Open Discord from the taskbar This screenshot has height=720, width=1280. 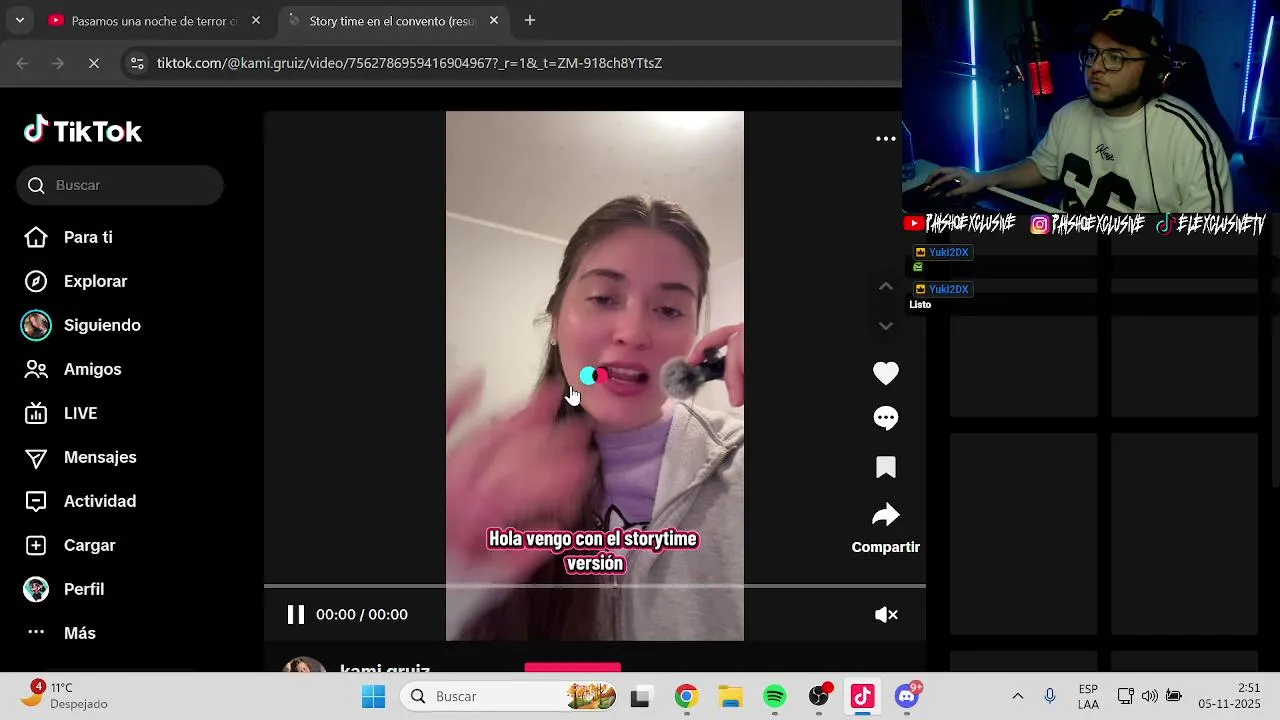[906, 696]
